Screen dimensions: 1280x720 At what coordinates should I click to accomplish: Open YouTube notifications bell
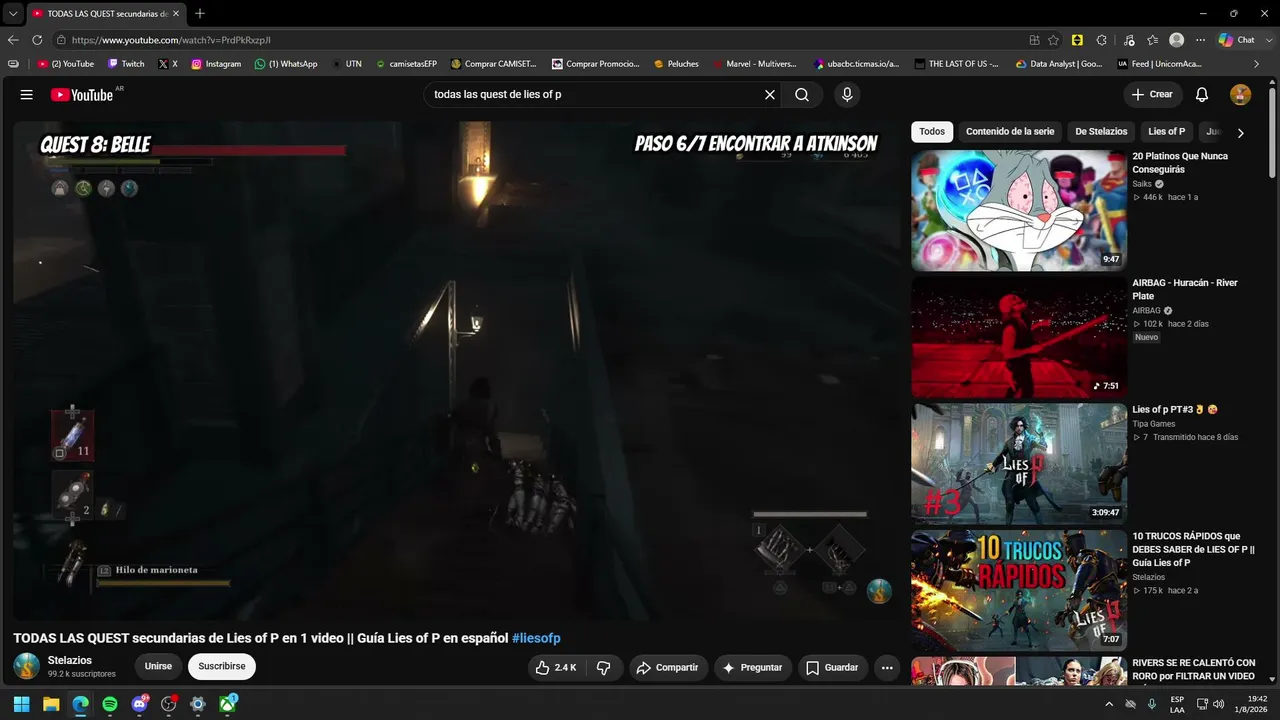coord(1202,95)
